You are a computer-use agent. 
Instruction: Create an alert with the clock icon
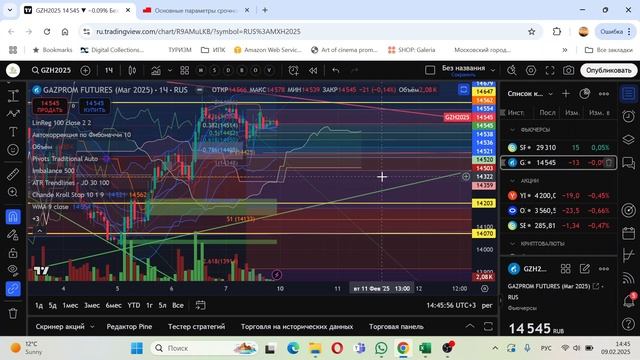click(293, 70)
